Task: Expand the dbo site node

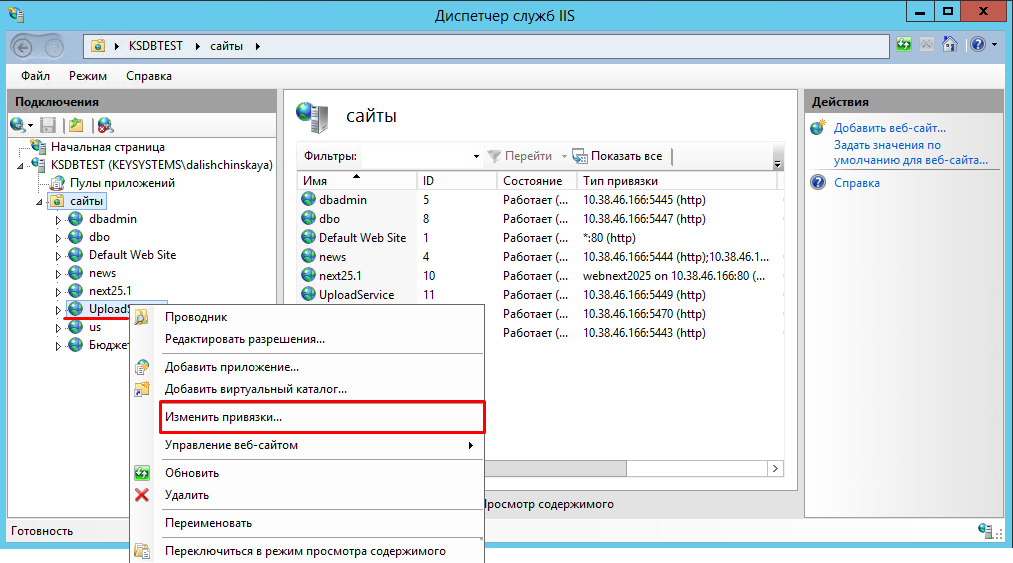Action: pos(58,238)
